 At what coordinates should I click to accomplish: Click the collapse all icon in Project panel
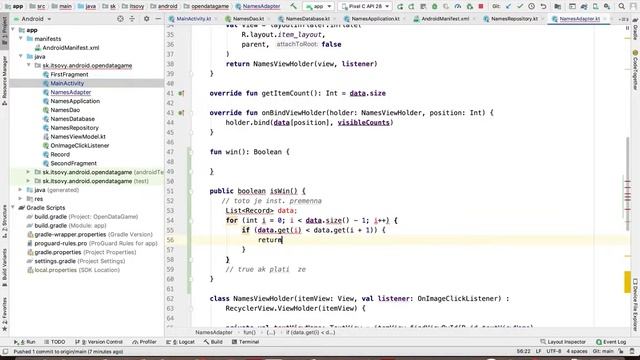coord(132,19)
